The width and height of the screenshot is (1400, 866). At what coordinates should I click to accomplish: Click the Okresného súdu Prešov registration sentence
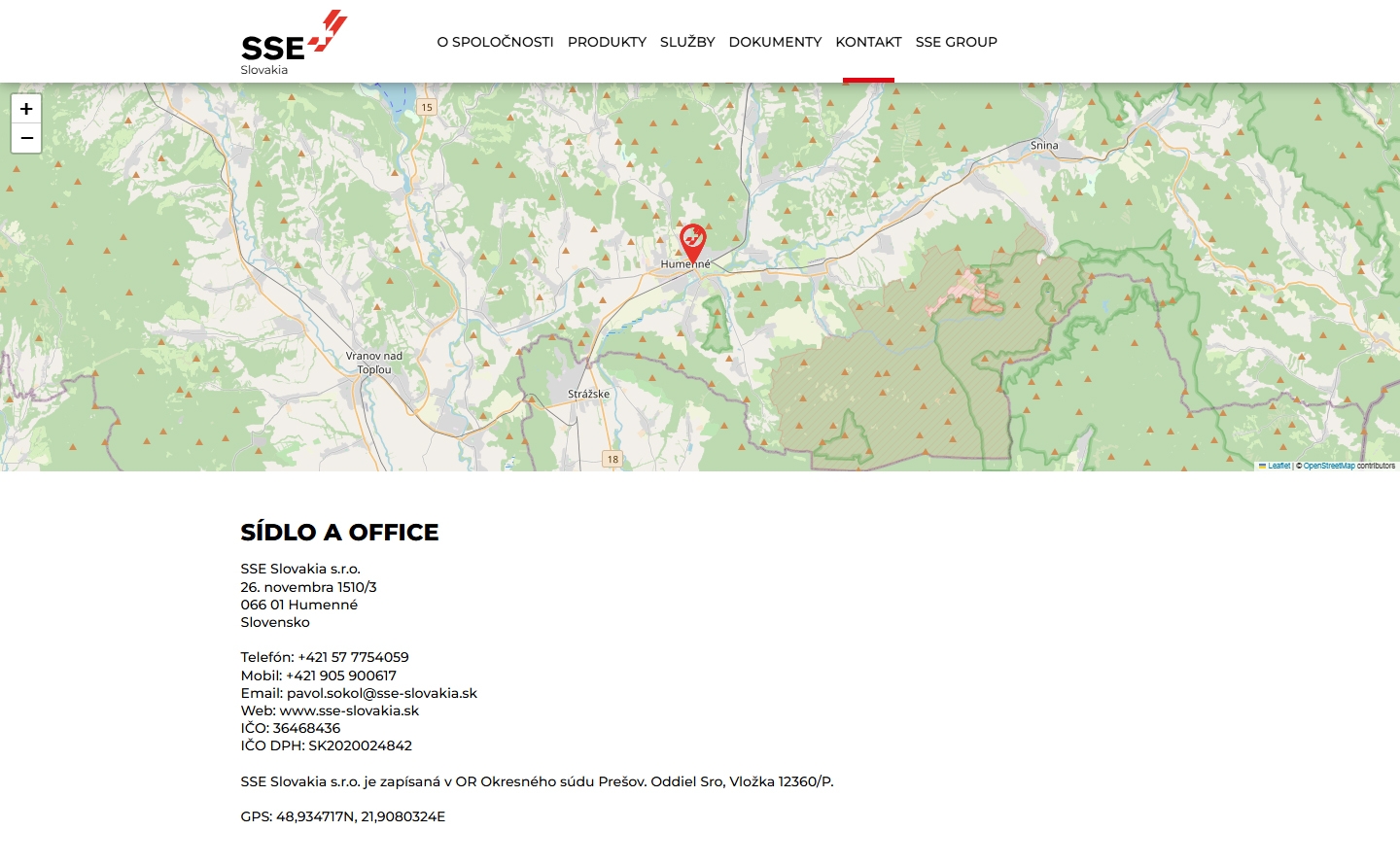pyautogui.click(x=538, y=781)
